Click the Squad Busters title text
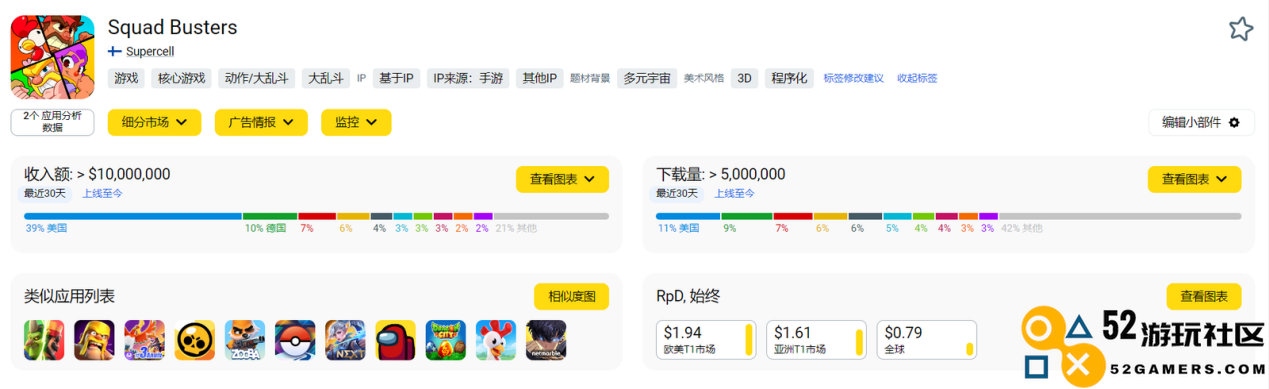The width and height of the screenshot is (1269, 389). point(173,27)
